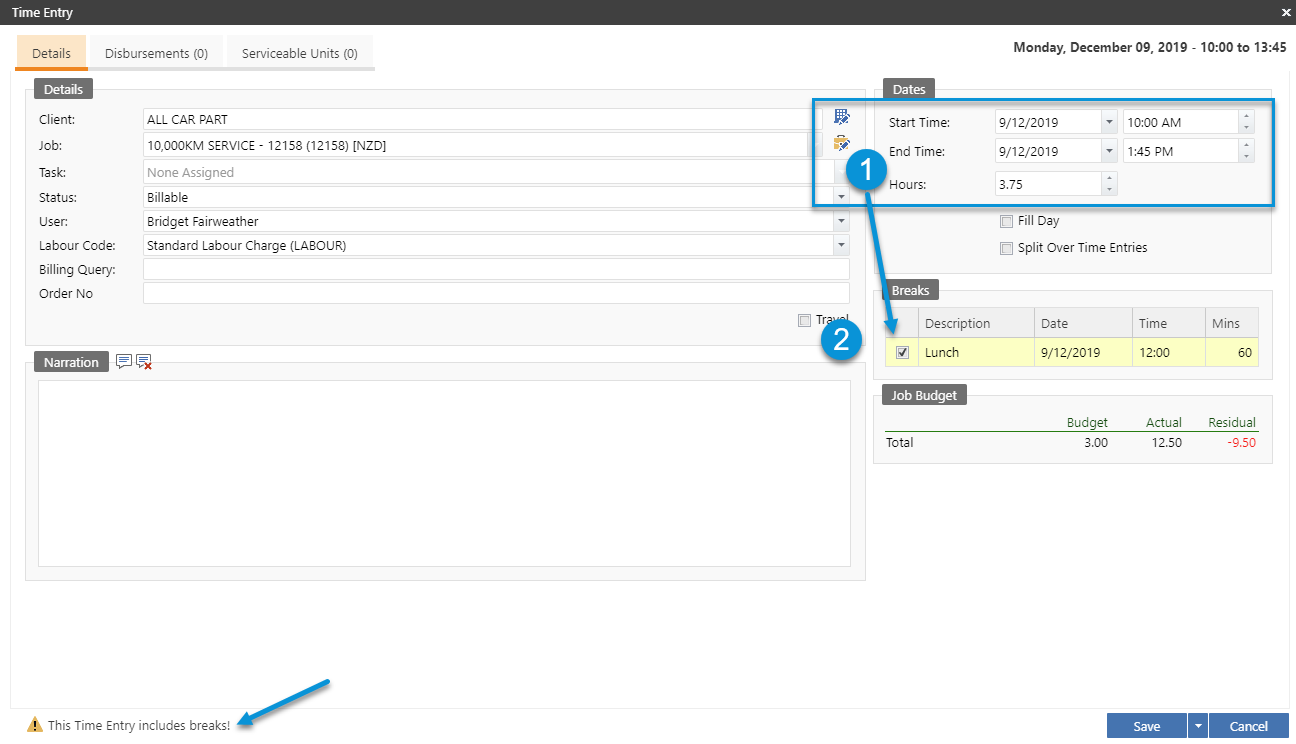Open the edit client icon beside Client field
The width and height of the screenshot is (1296, 744).
(x=841, y=117)
